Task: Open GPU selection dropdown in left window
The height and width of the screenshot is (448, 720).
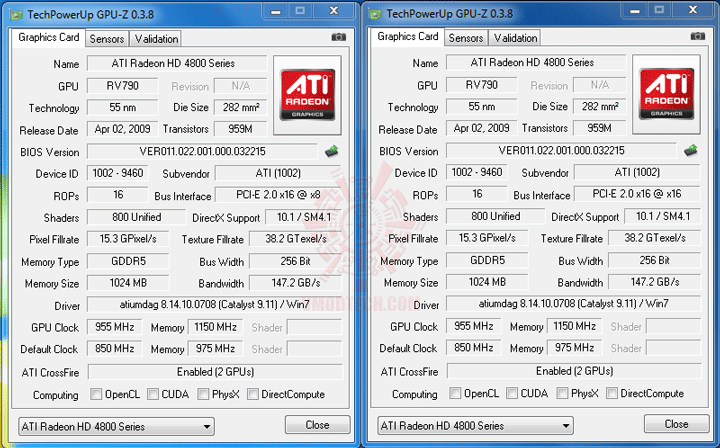Action: coord(116,426)
